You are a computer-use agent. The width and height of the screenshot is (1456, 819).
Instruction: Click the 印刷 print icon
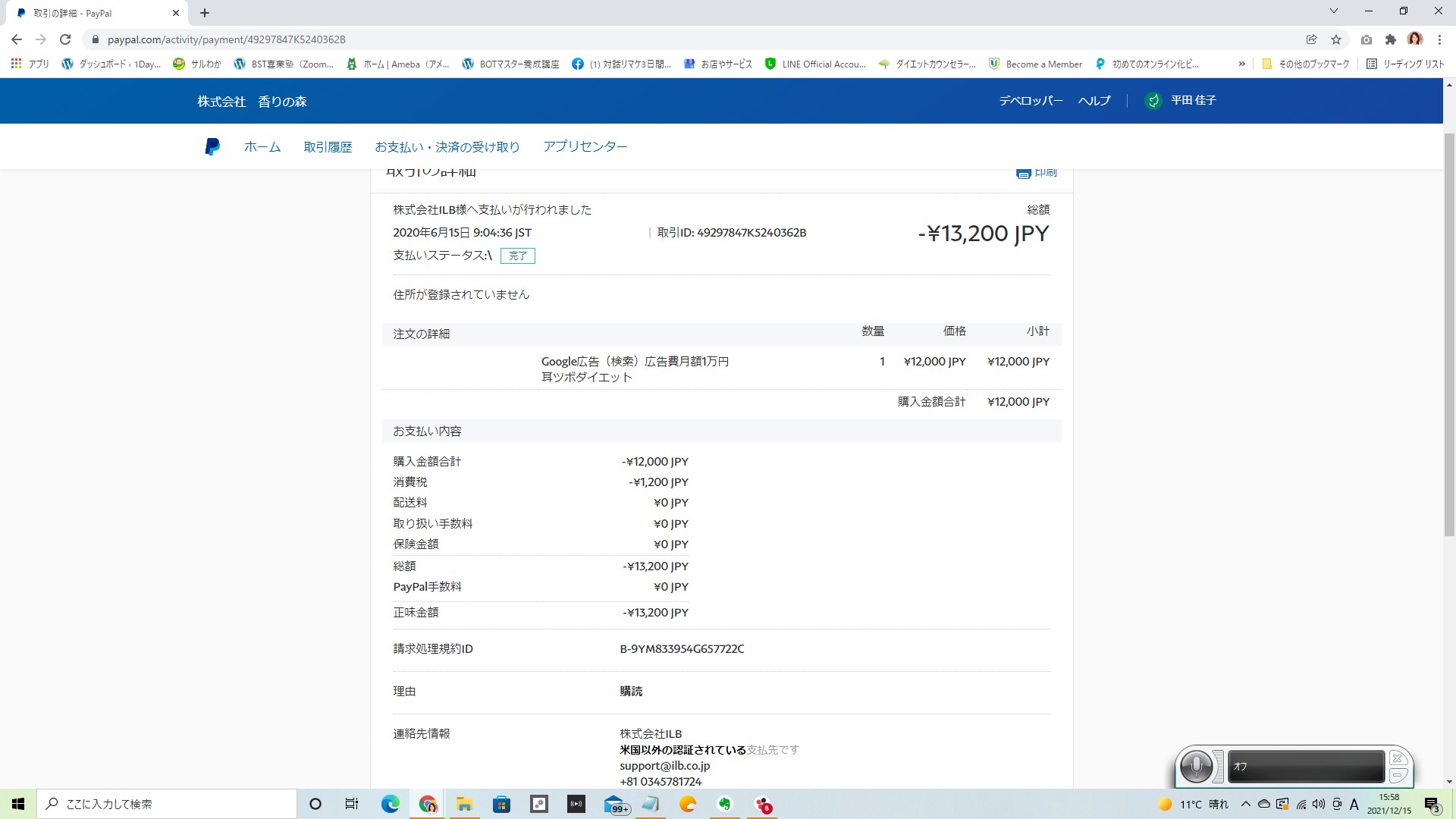[1023, 173]
